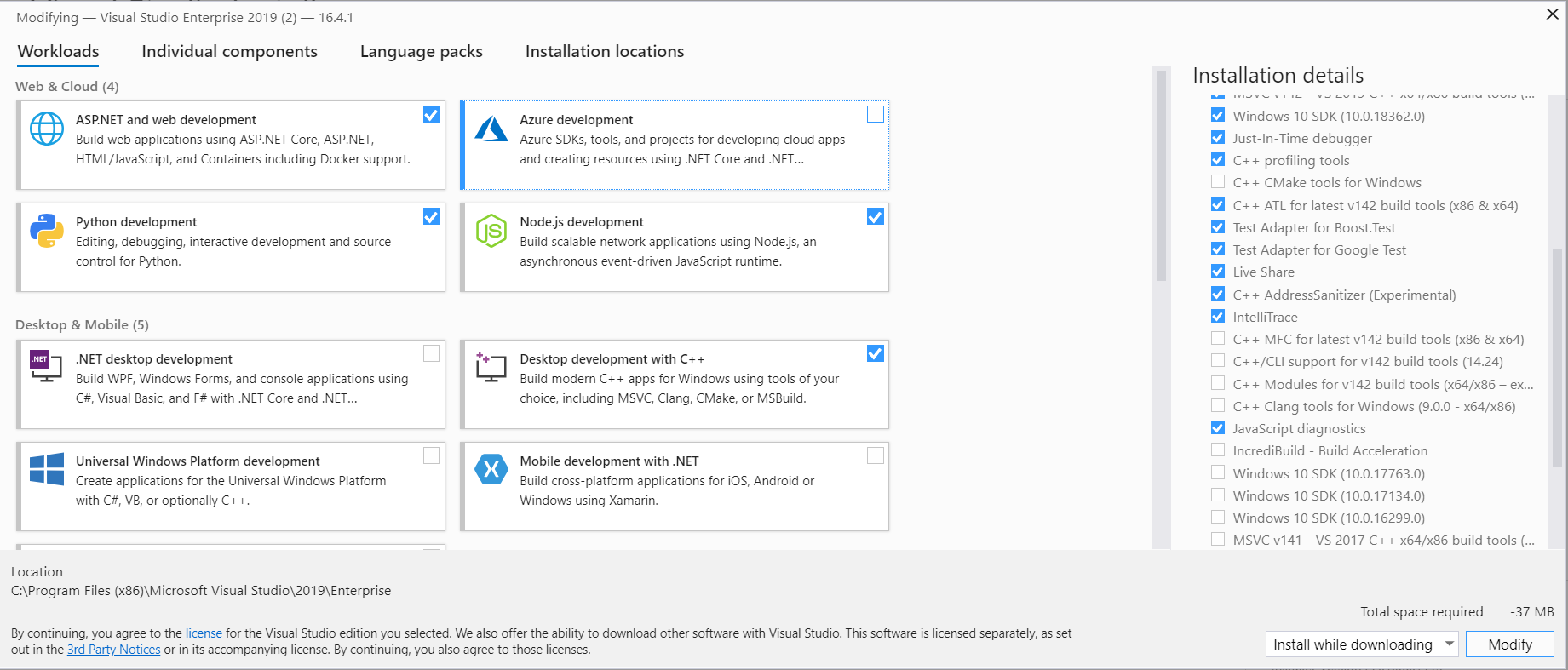Click the ASP.NET globe icon
The height and width of the screenshot is (670, 1568).
(47, 129)
